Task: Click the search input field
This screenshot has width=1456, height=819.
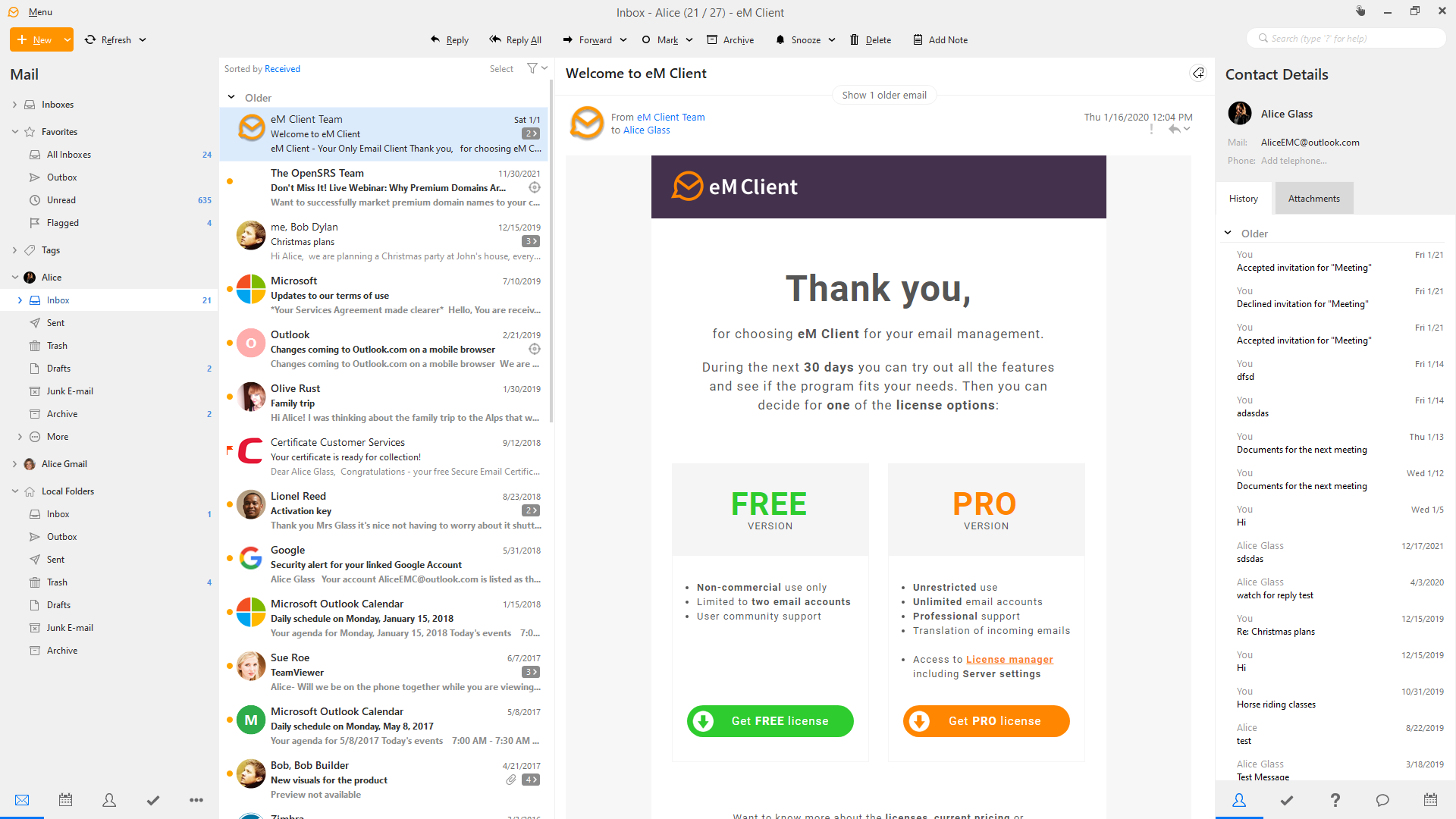Action: 1345,39
